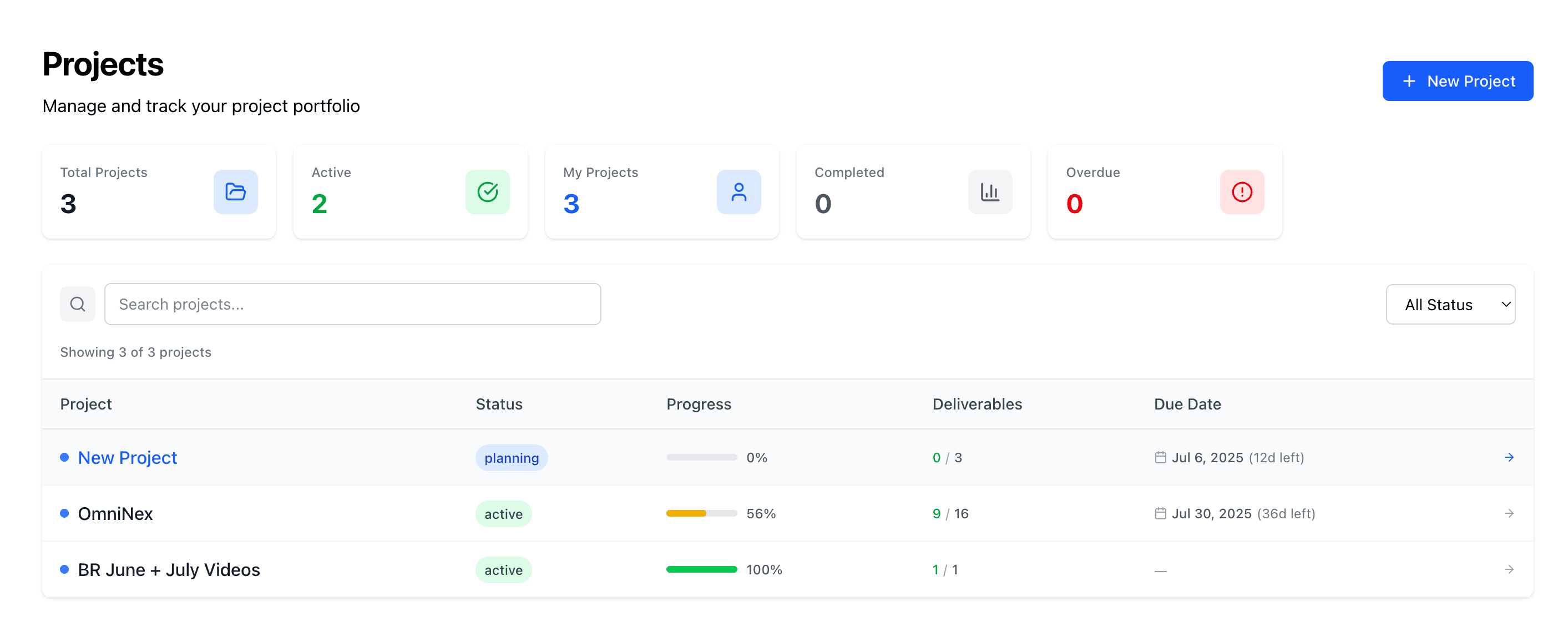1568x637 pixels.
Task: Open the All Status filter dropdown
Action: click(x=1450, y=304)
